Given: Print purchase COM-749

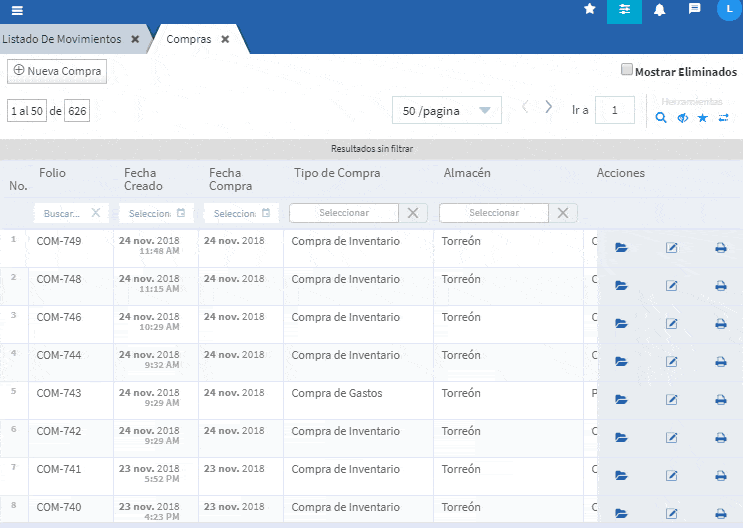Looking at the screenshot, I should tap(721, 247).
